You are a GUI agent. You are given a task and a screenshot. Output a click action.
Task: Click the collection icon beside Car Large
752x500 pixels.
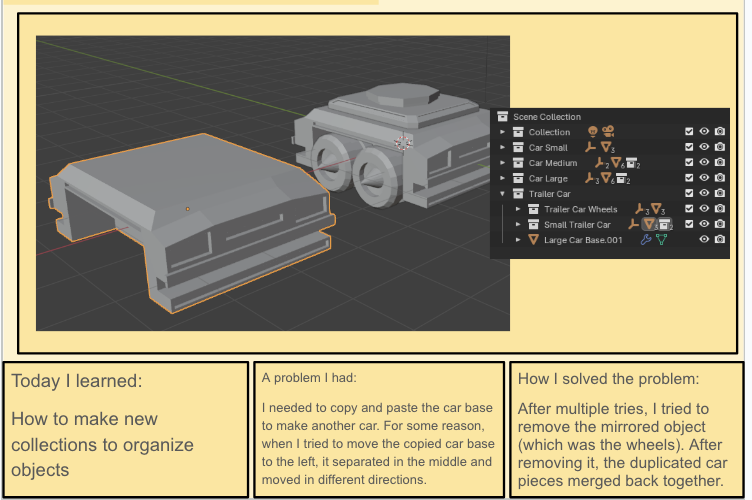(518, 178)
